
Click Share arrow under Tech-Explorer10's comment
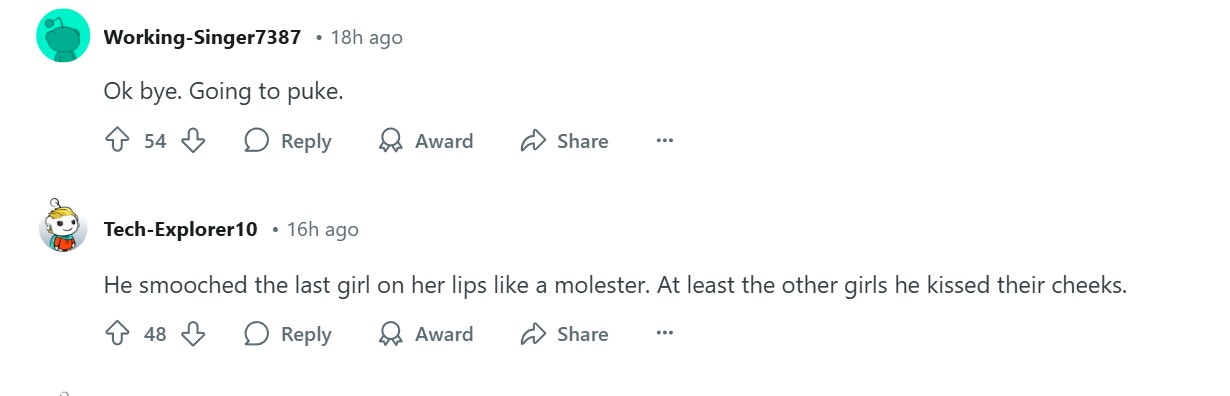(x=533, y=333)
